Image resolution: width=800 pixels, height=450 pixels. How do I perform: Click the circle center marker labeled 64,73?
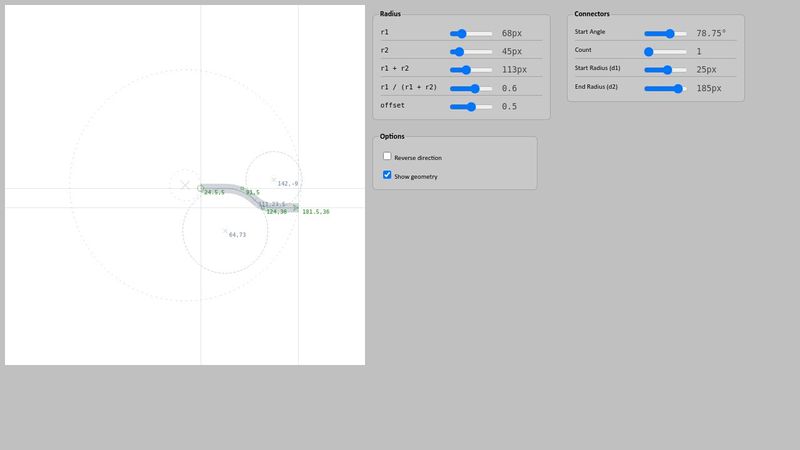click(x=224, y=231)
